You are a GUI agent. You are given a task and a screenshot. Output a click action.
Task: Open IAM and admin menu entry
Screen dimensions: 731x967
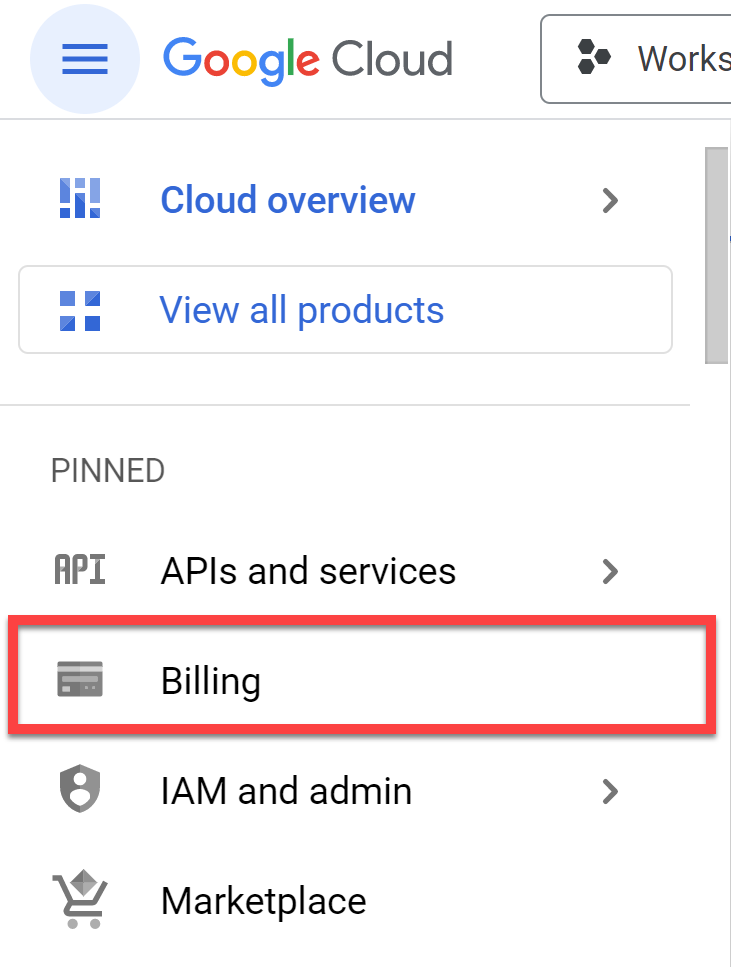coord(286,791)
